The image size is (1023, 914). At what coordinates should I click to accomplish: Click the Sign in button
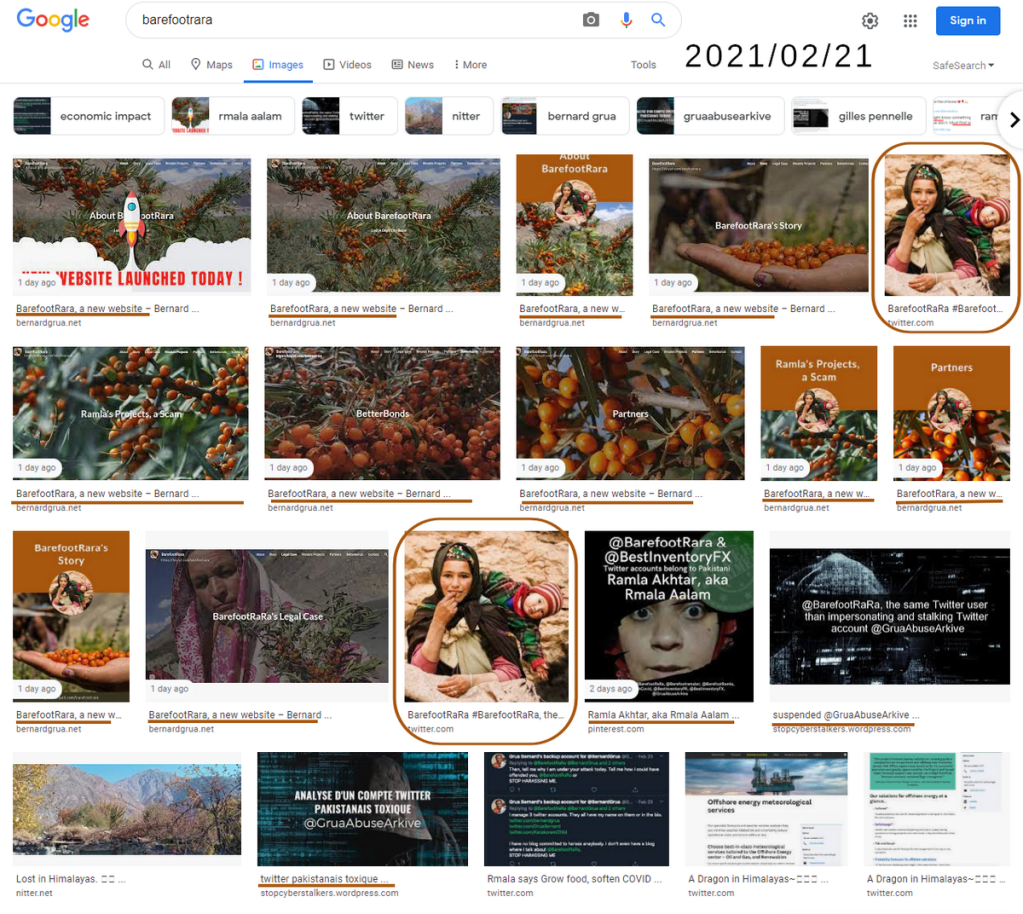click(x=967, y=20)
